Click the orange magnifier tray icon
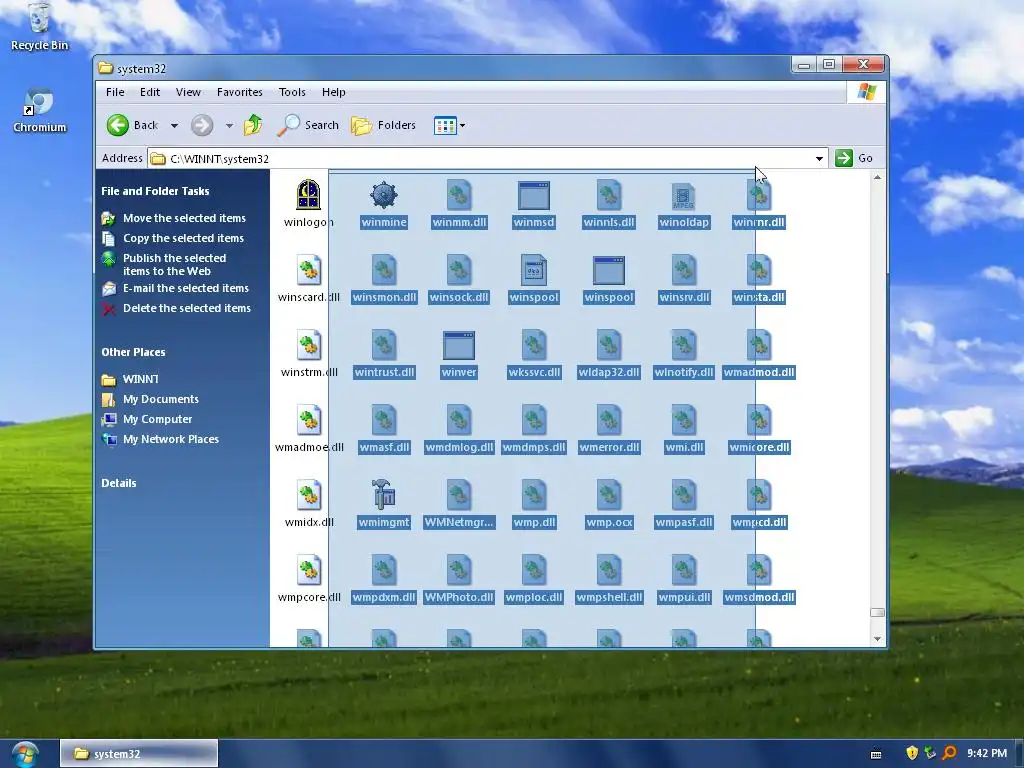 [x=950, y=753]
